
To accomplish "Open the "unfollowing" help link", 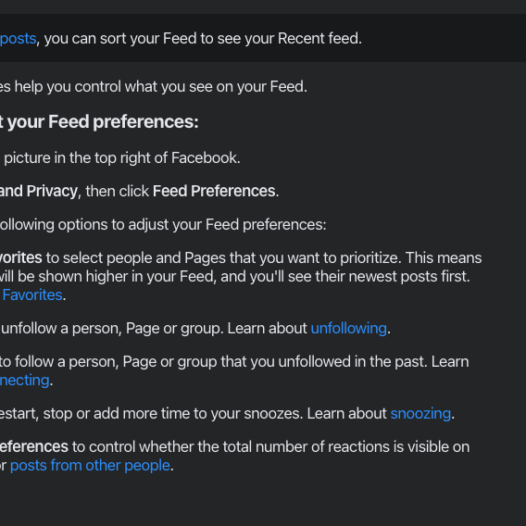I will coord(349,328).
